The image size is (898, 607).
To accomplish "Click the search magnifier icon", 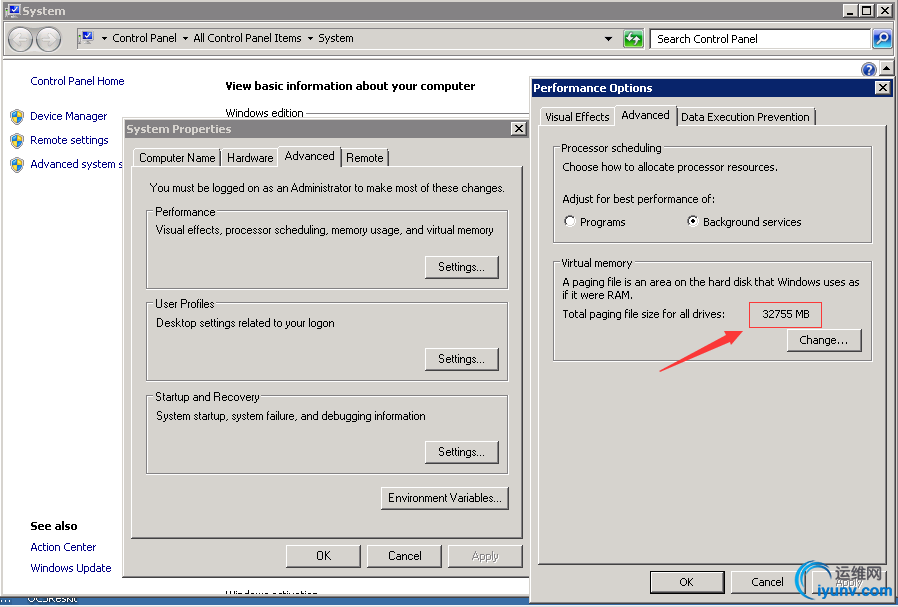I will pos(882,39).
